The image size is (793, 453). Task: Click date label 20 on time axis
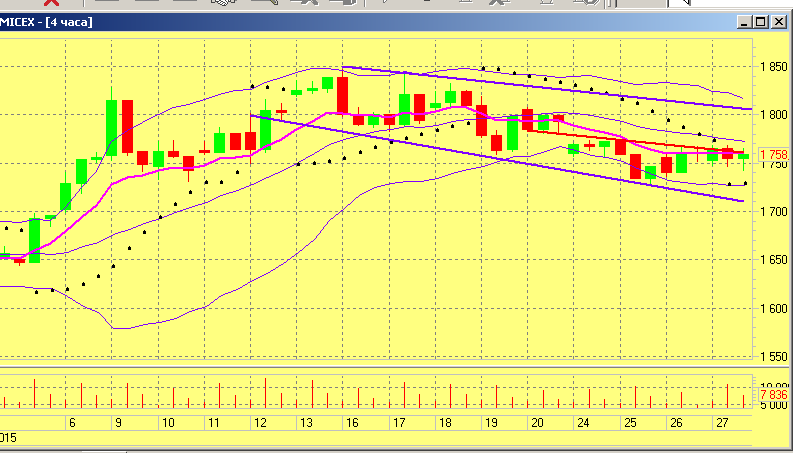(537, 423)
